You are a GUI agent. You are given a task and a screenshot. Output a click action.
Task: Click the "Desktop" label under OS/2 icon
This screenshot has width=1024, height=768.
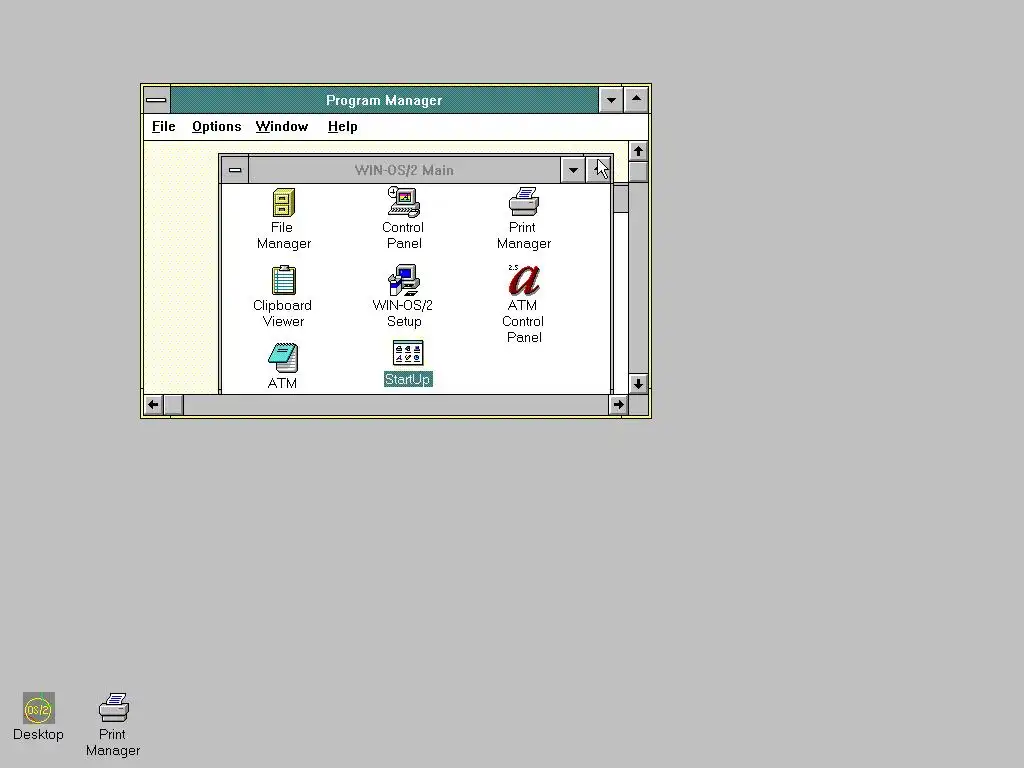(39, 735)
